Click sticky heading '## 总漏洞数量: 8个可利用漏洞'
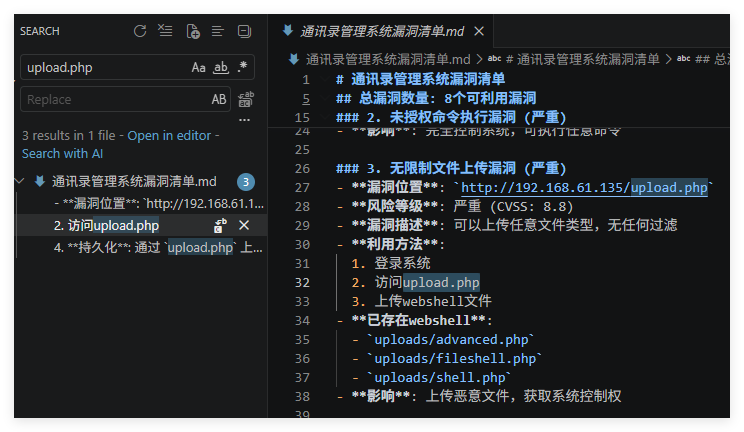Screen dimensions: 744x432 (436, 98)
